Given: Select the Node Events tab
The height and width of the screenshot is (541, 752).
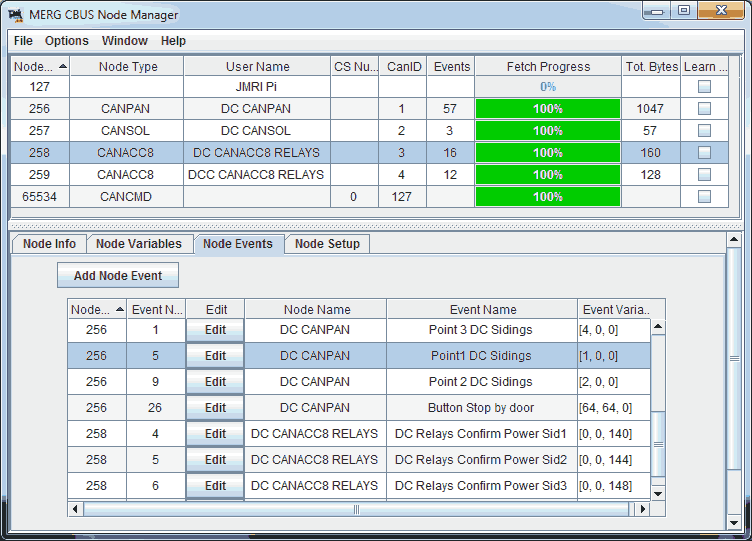Looking at the screenshot, I should pyautogui.click(x=238, y=244).
